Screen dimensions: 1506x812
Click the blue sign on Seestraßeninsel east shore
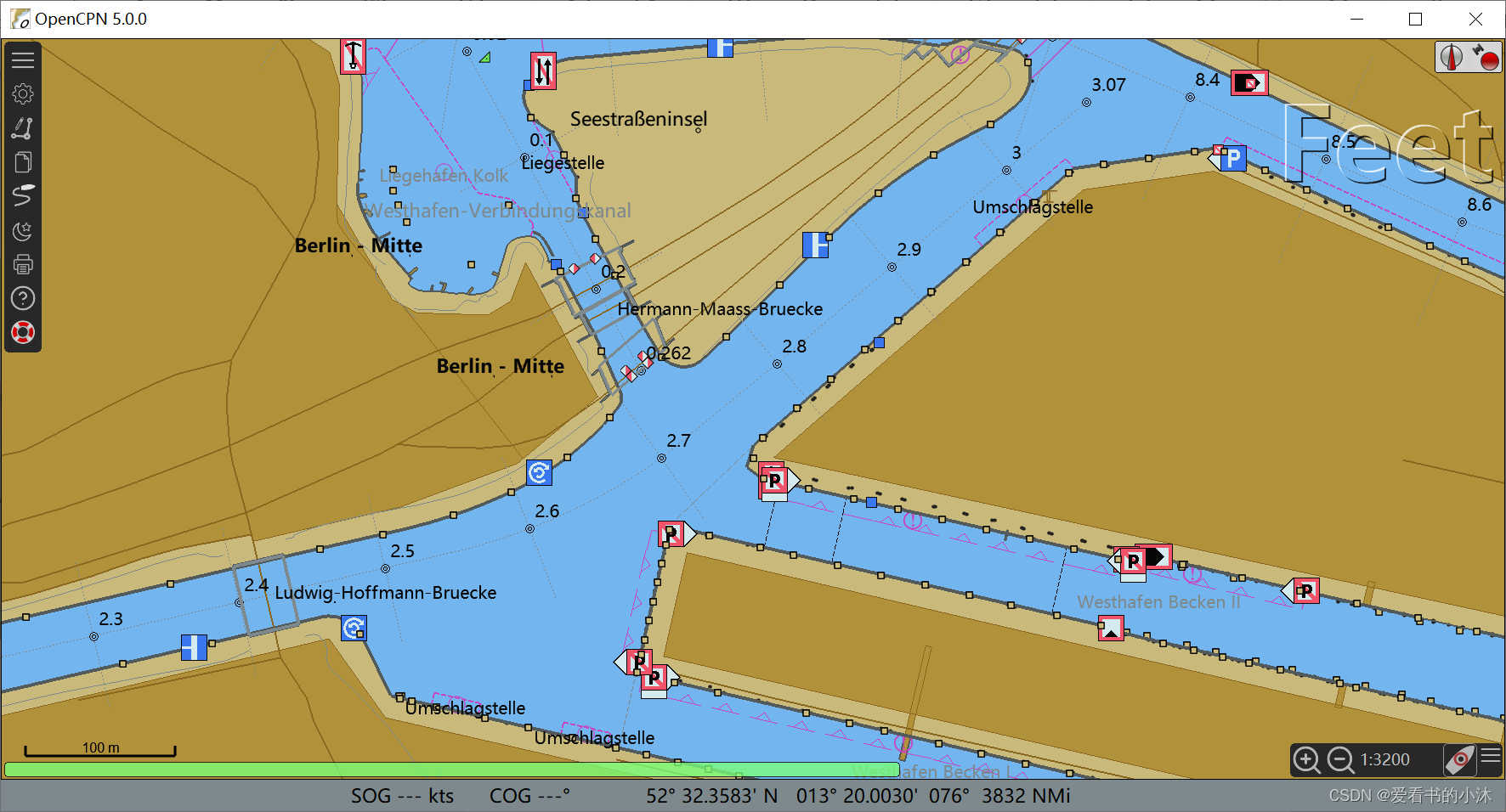pyautogui.click(x=816, y=245)
